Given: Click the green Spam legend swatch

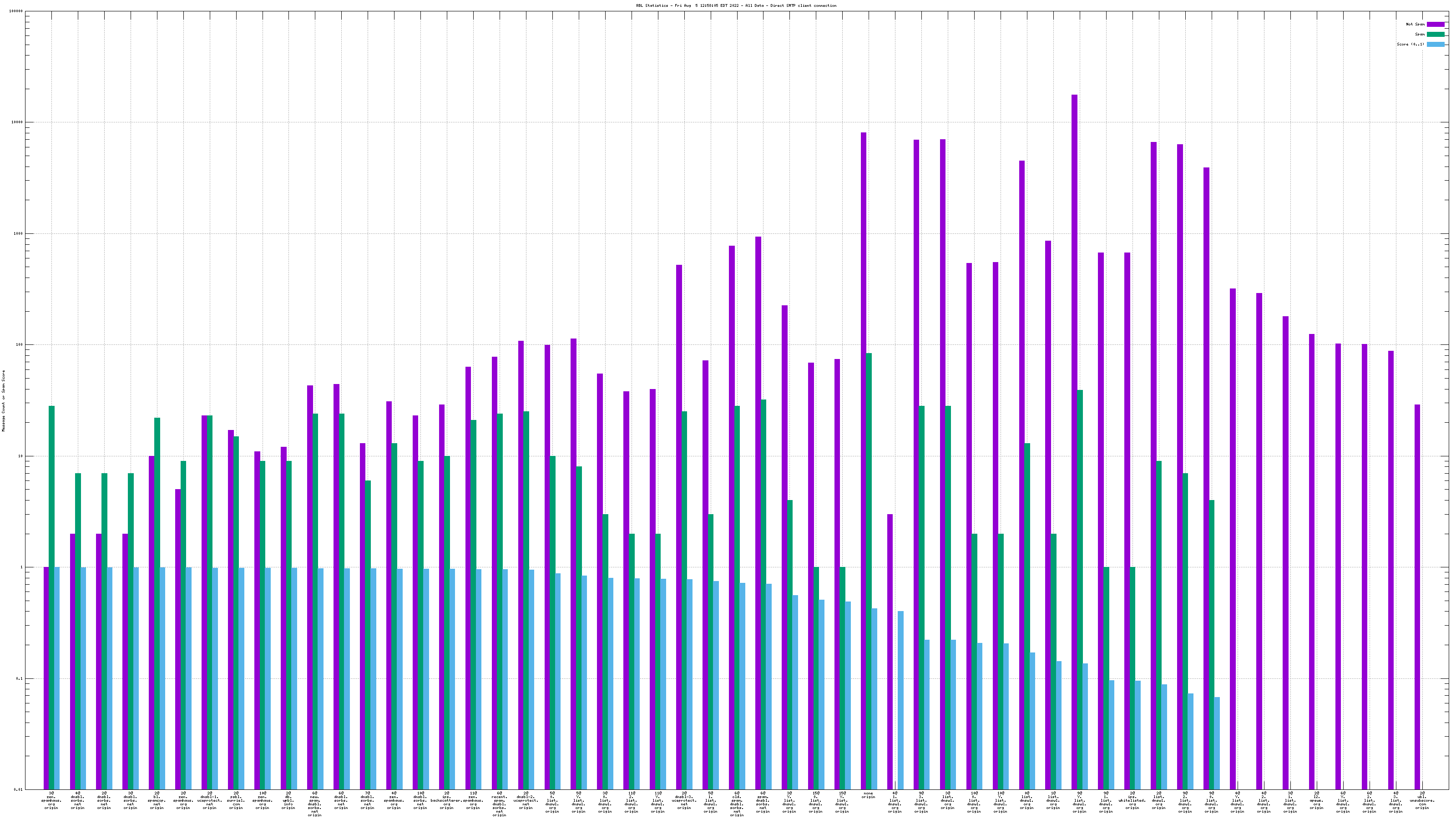Looking at the screenshot, I should 1435,35.
